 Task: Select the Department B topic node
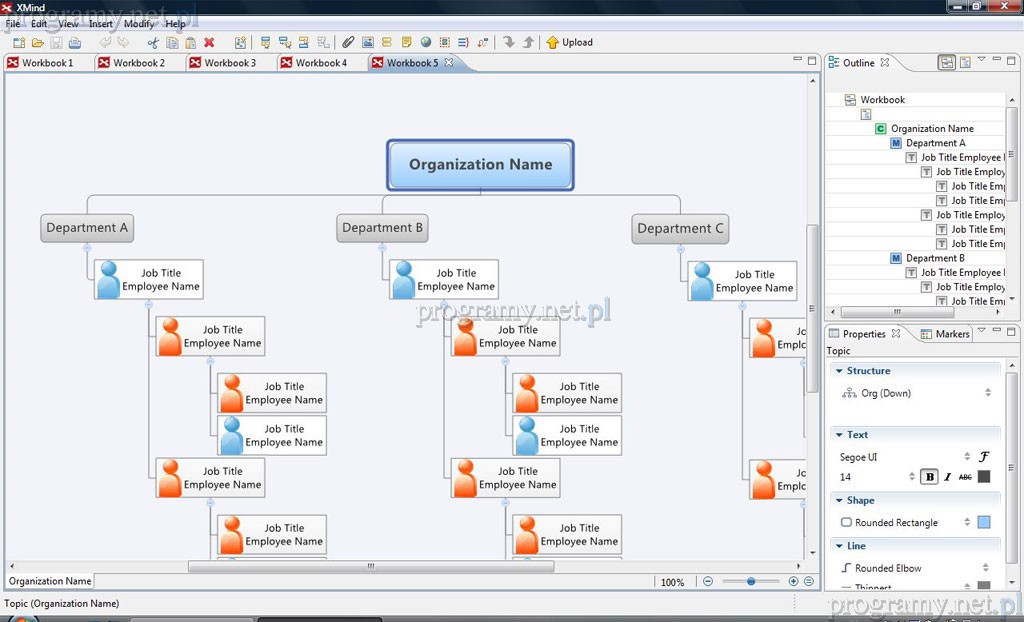pos(382,228)
